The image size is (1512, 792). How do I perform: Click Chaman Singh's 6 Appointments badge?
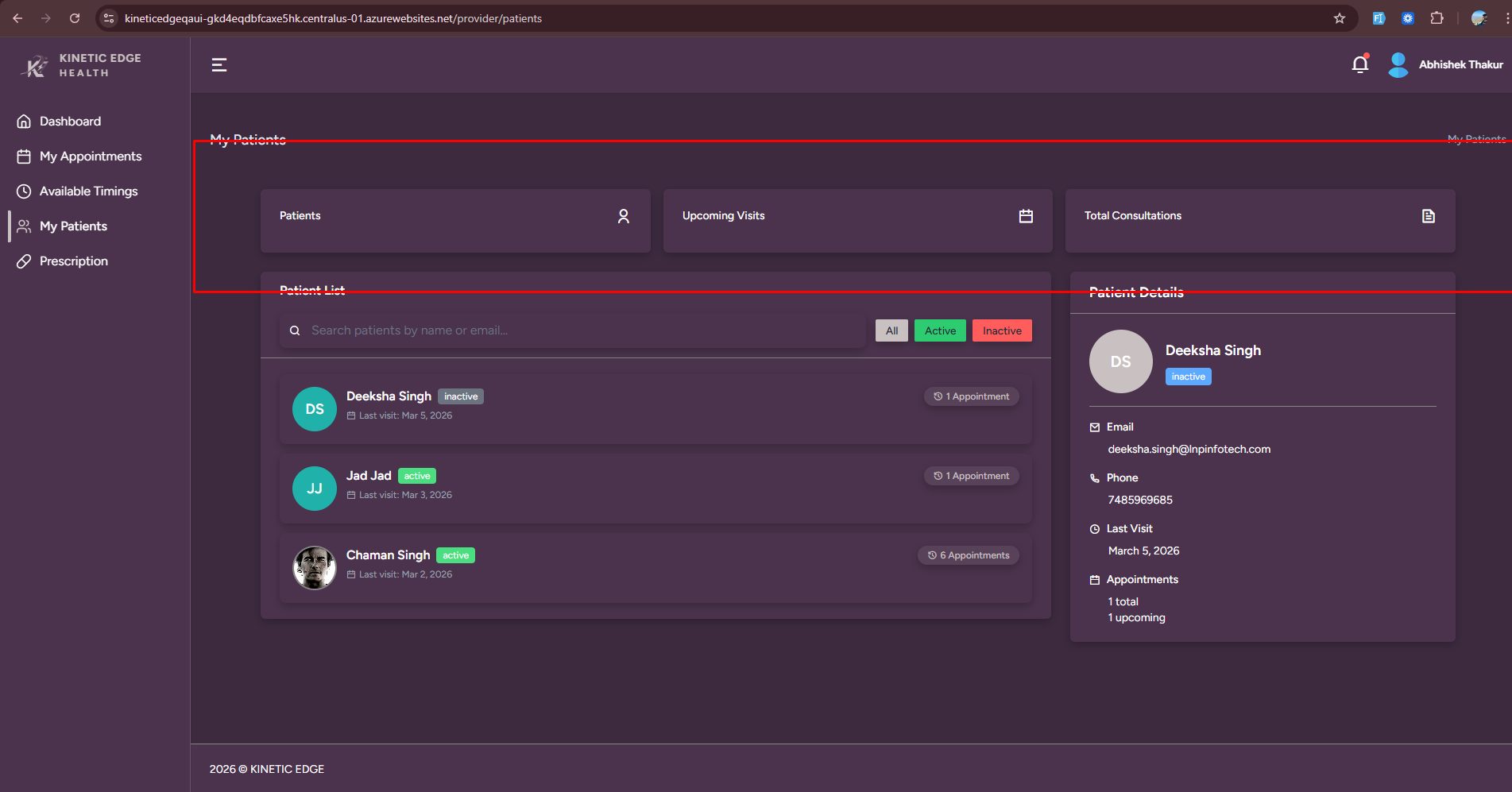tap(969, 555)
